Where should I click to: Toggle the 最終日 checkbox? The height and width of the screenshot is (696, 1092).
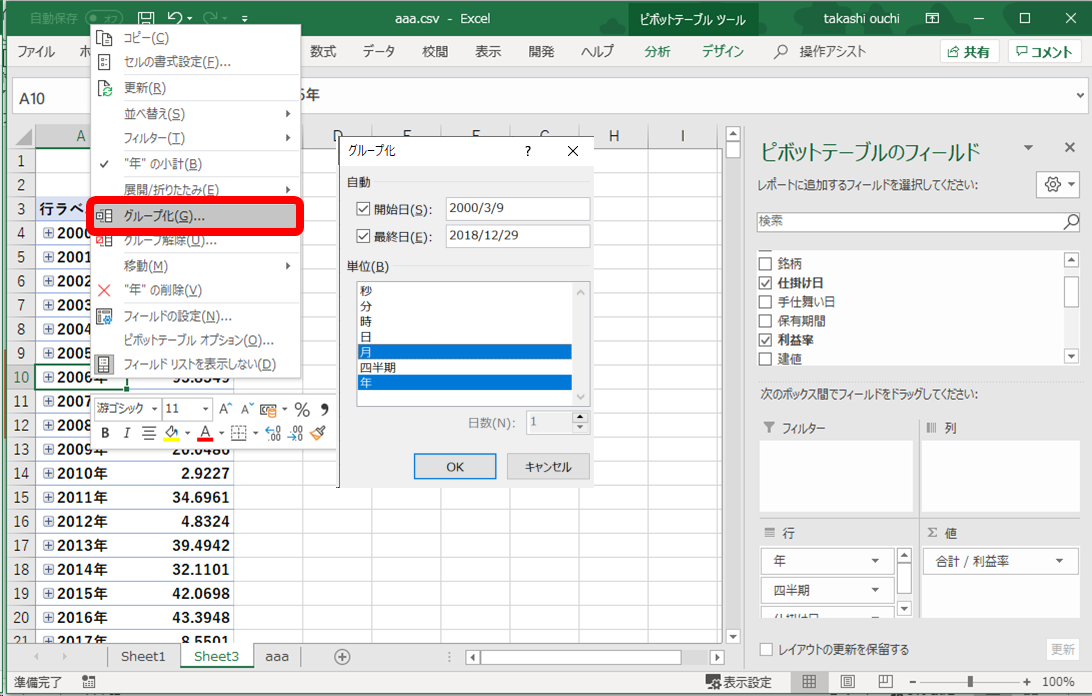363,236
